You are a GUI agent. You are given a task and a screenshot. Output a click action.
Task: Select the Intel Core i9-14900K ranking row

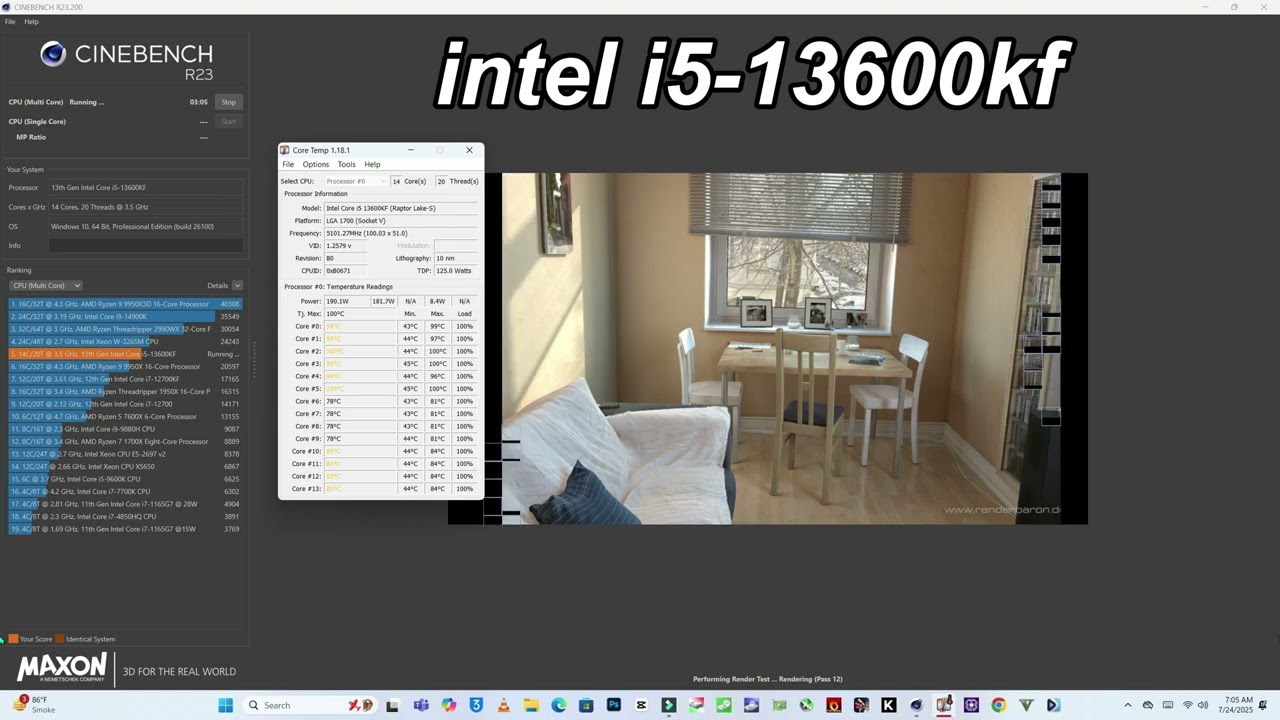click(x=125, y=317)
